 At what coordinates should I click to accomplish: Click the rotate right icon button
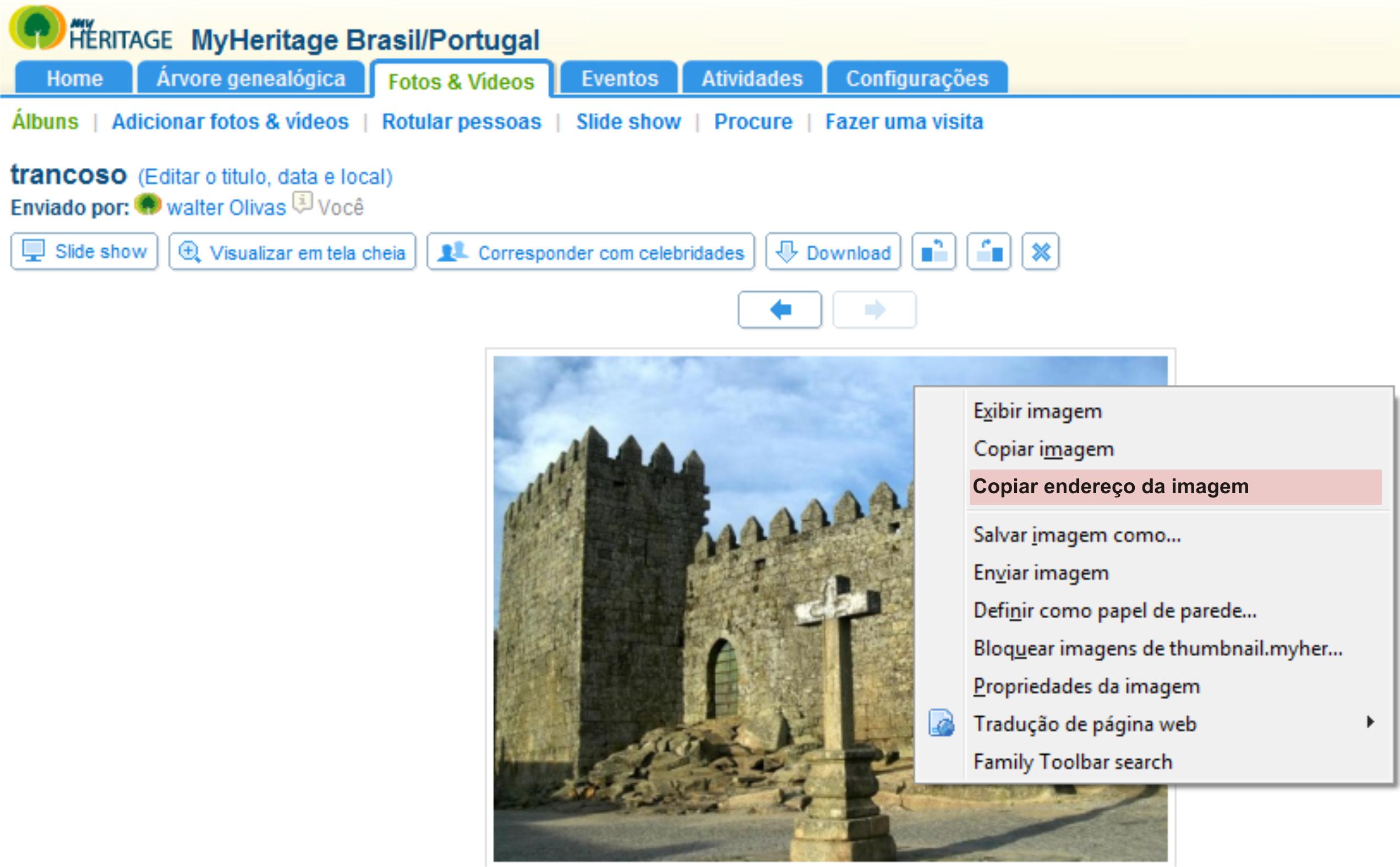pos(988,252)
